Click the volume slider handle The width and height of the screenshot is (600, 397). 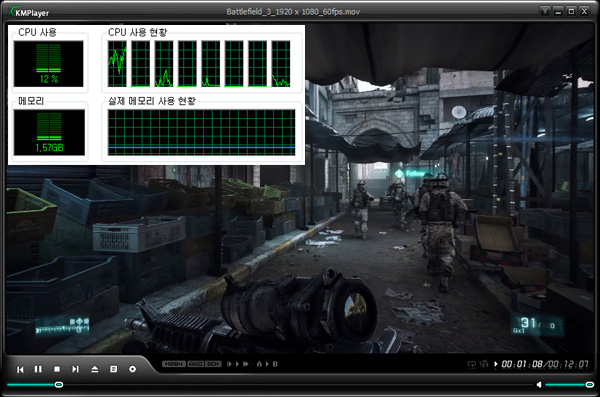tap(590, 384)
